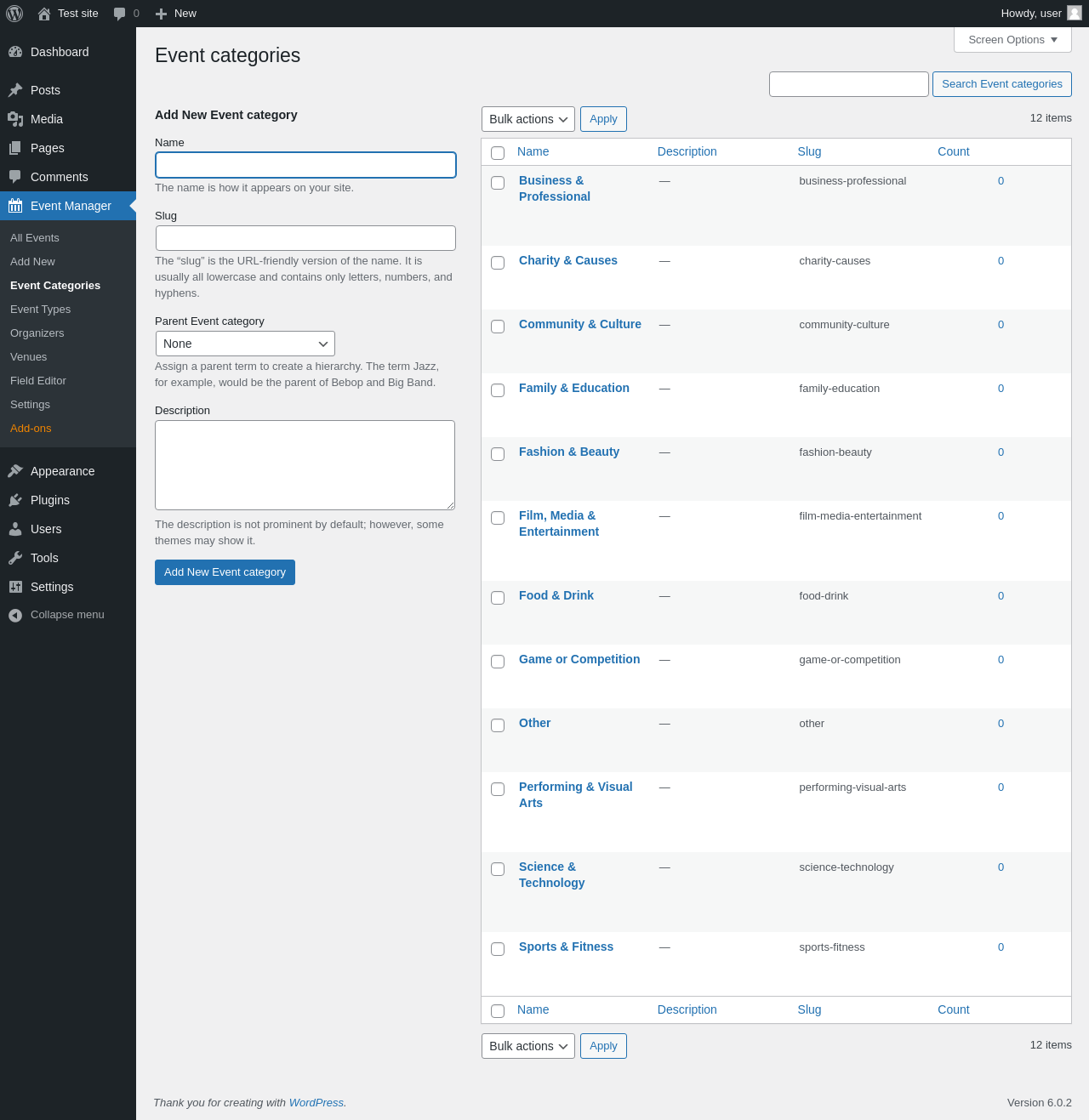The height and width of the screenshot is (1120, 1089).
Task: Click the bottom Apply button
Action: [603, 1046]
